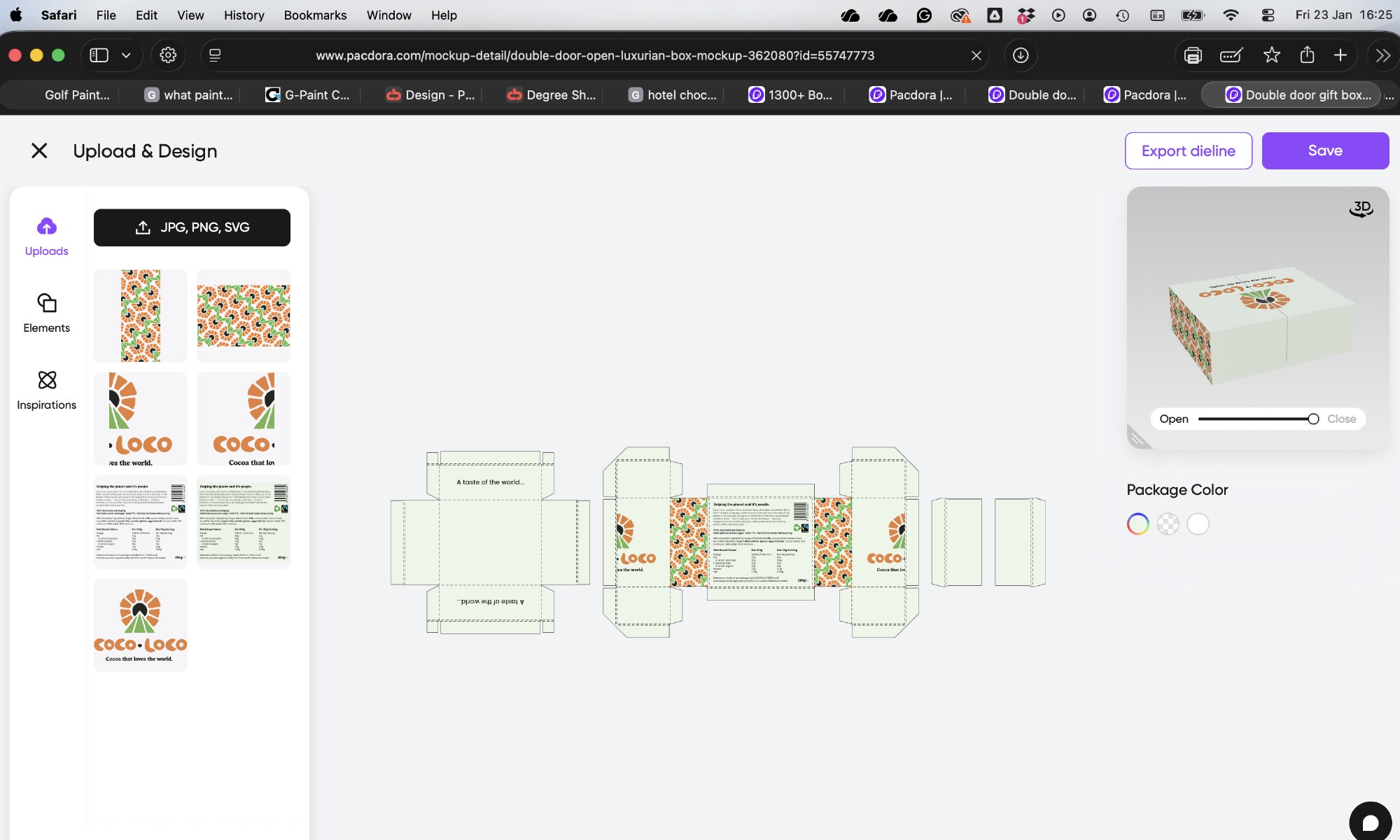Close the Upload & Design editor
This screenshot has height=840, width=1400.
(39, 150)
